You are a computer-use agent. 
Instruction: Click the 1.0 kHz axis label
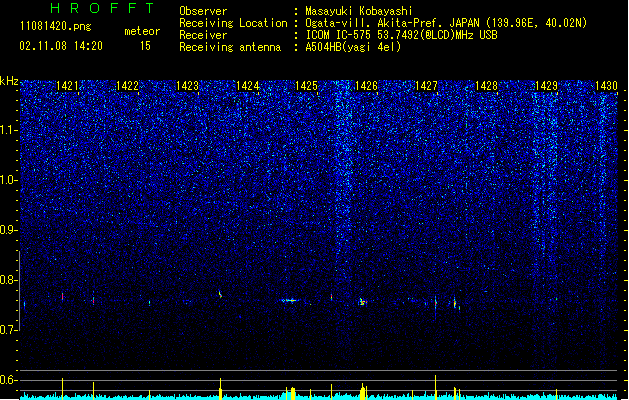pos(9,180)
